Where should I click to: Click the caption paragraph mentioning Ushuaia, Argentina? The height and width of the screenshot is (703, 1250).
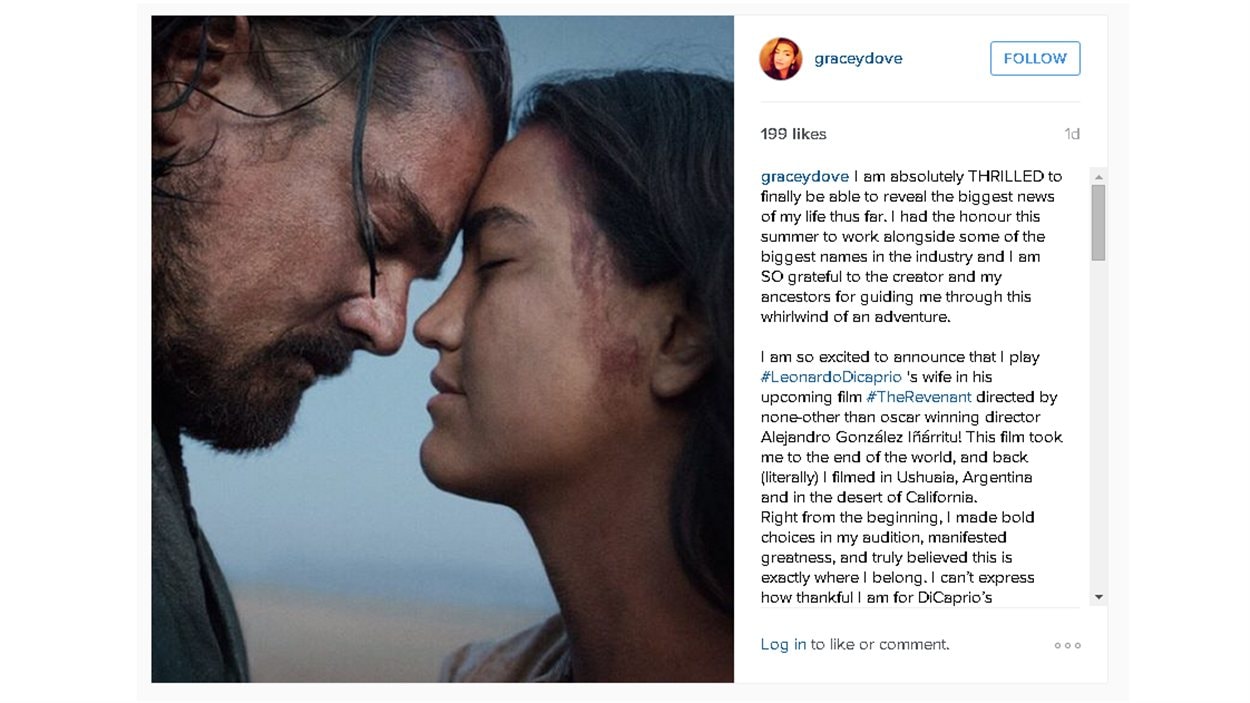tap(911, 427)
